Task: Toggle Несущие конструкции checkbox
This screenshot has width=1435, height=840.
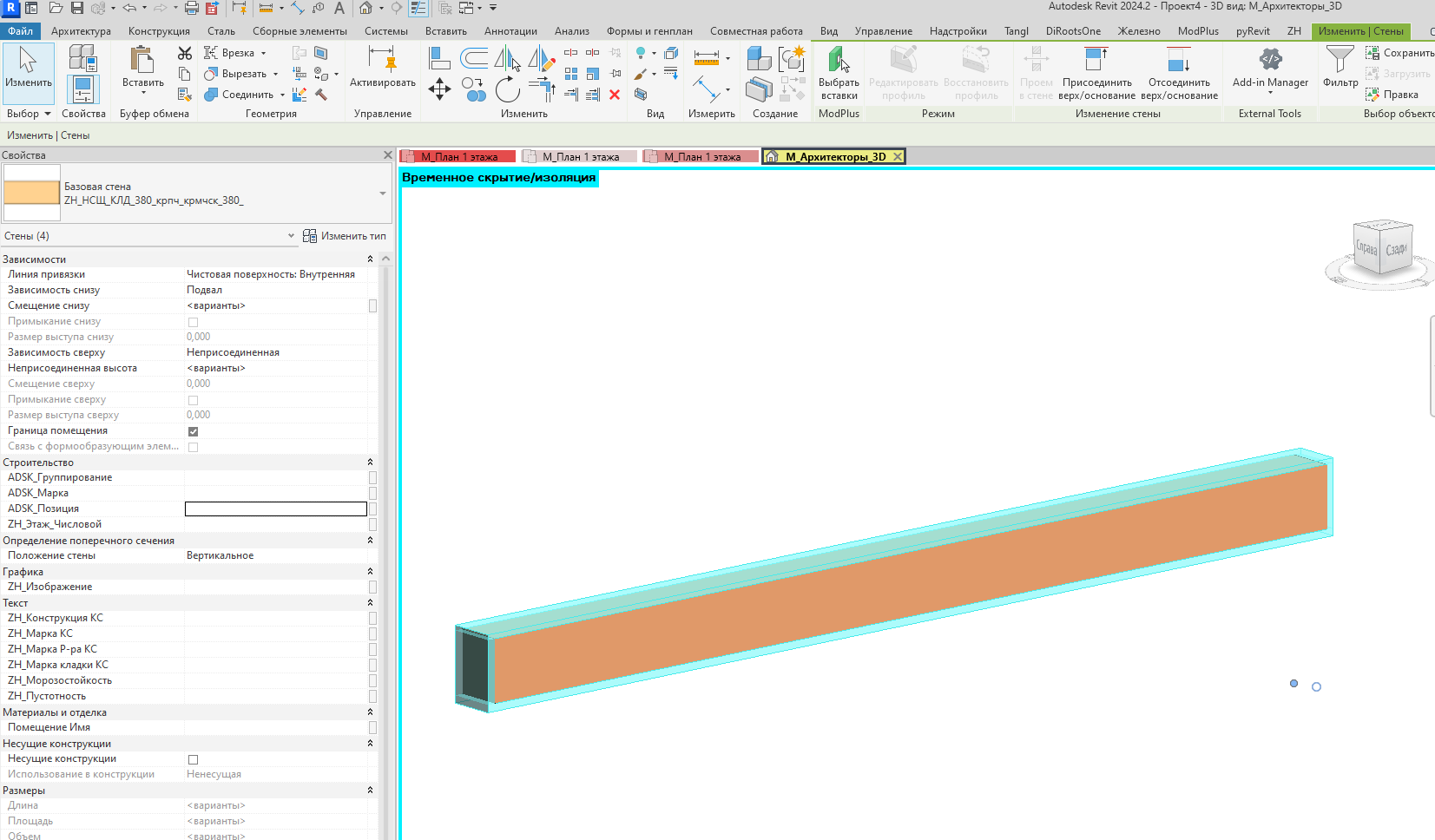Action: [x=193, y=759]
